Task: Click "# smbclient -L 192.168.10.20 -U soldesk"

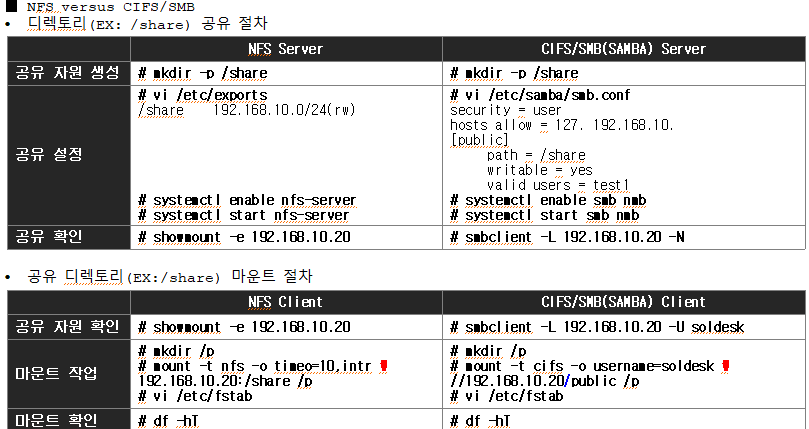Action: point(597,327)
